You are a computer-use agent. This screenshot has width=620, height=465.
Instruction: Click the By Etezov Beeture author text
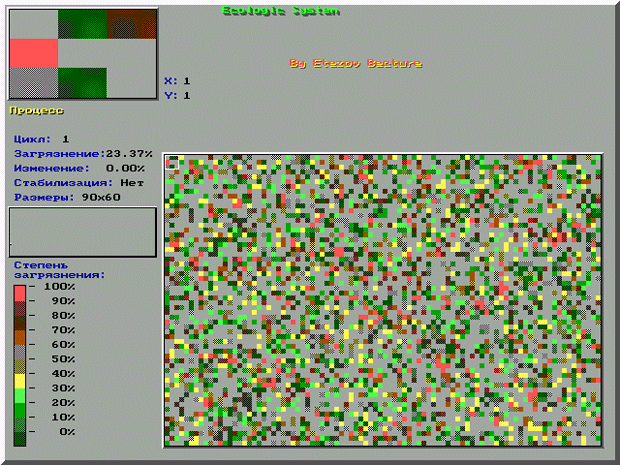click(355, 63)
